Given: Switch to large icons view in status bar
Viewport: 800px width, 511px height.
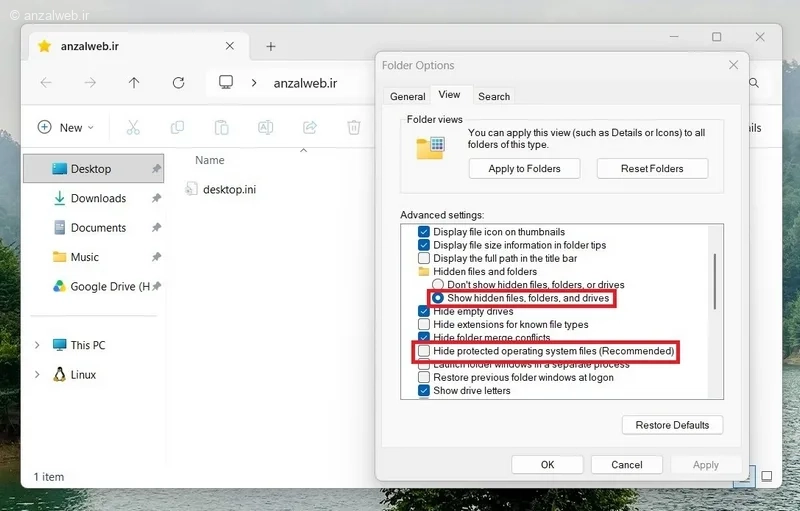Looking at the screenshot, I should 766,476.
